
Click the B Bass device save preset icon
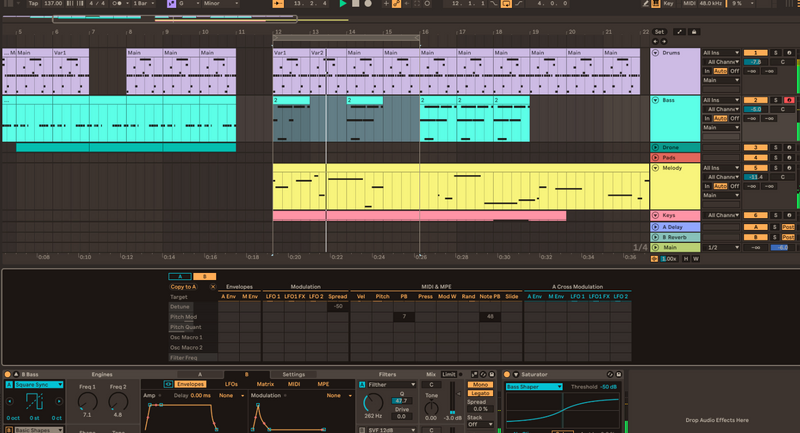492,374
